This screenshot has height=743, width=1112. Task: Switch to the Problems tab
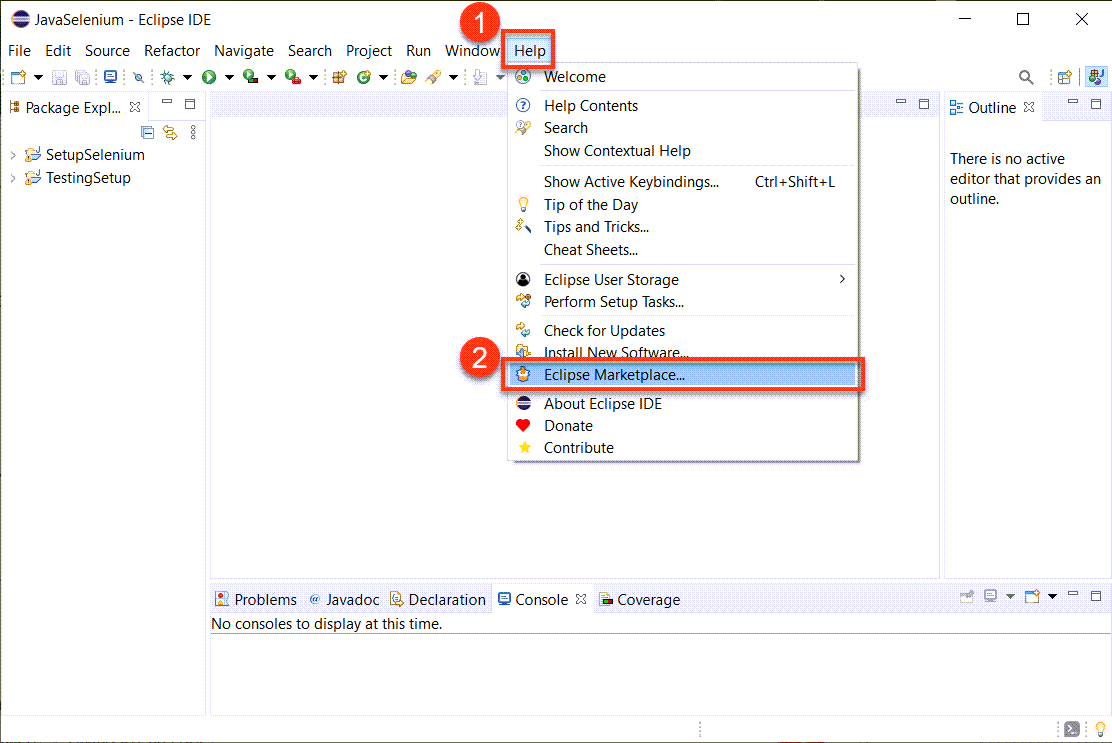coord(256,600)
